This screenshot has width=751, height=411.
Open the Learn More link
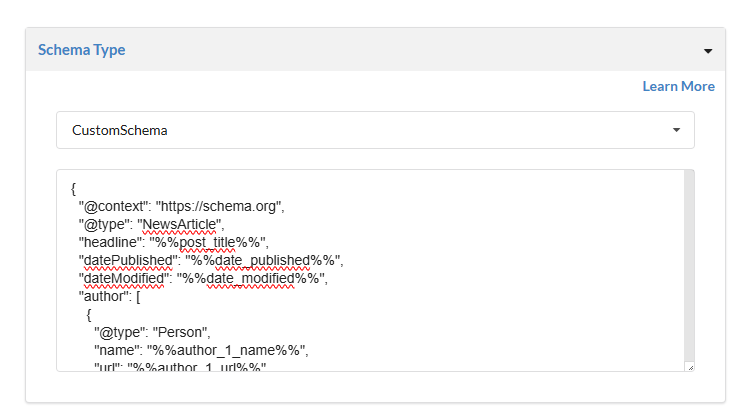pos(678,86)
